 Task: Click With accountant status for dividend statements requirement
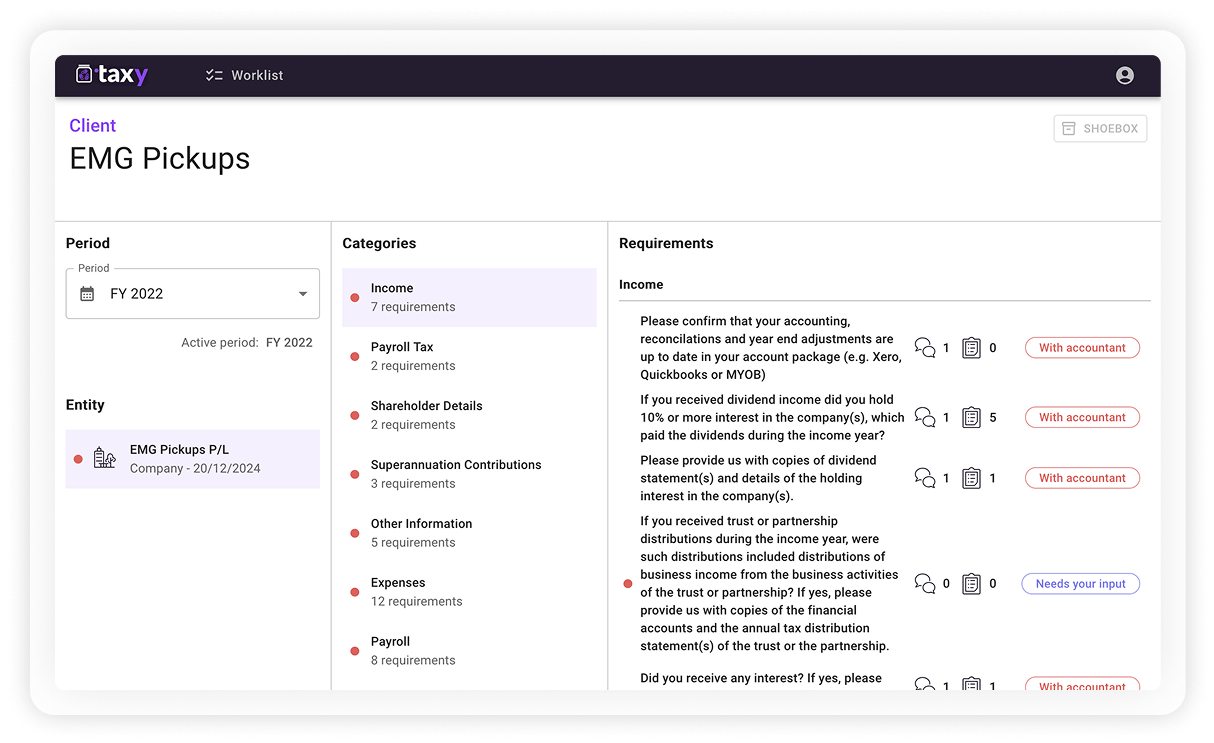1082,478
